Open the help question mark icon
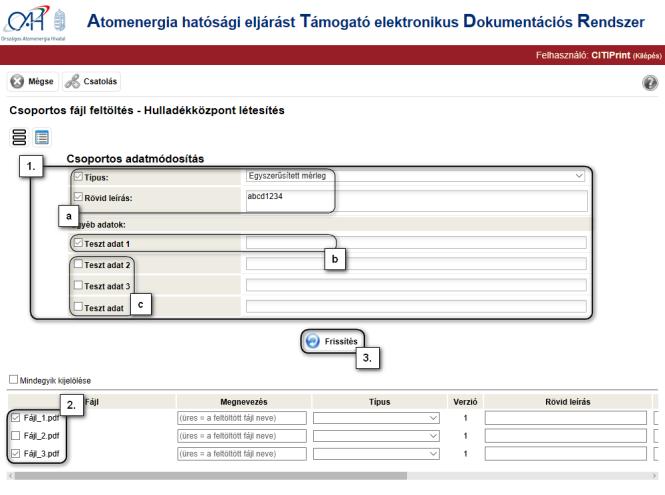Viewport: 665px width, 495px height. coord(650,83)
